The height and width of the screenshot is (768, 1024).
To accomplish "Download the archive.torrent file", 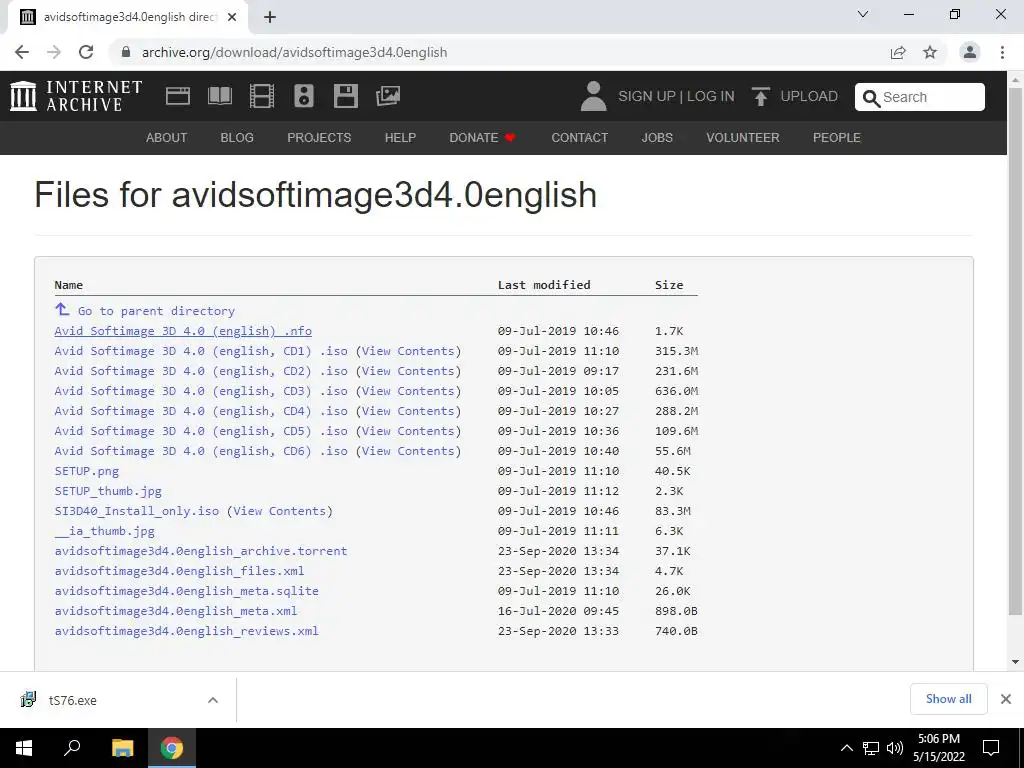I will tap(201, 551).
